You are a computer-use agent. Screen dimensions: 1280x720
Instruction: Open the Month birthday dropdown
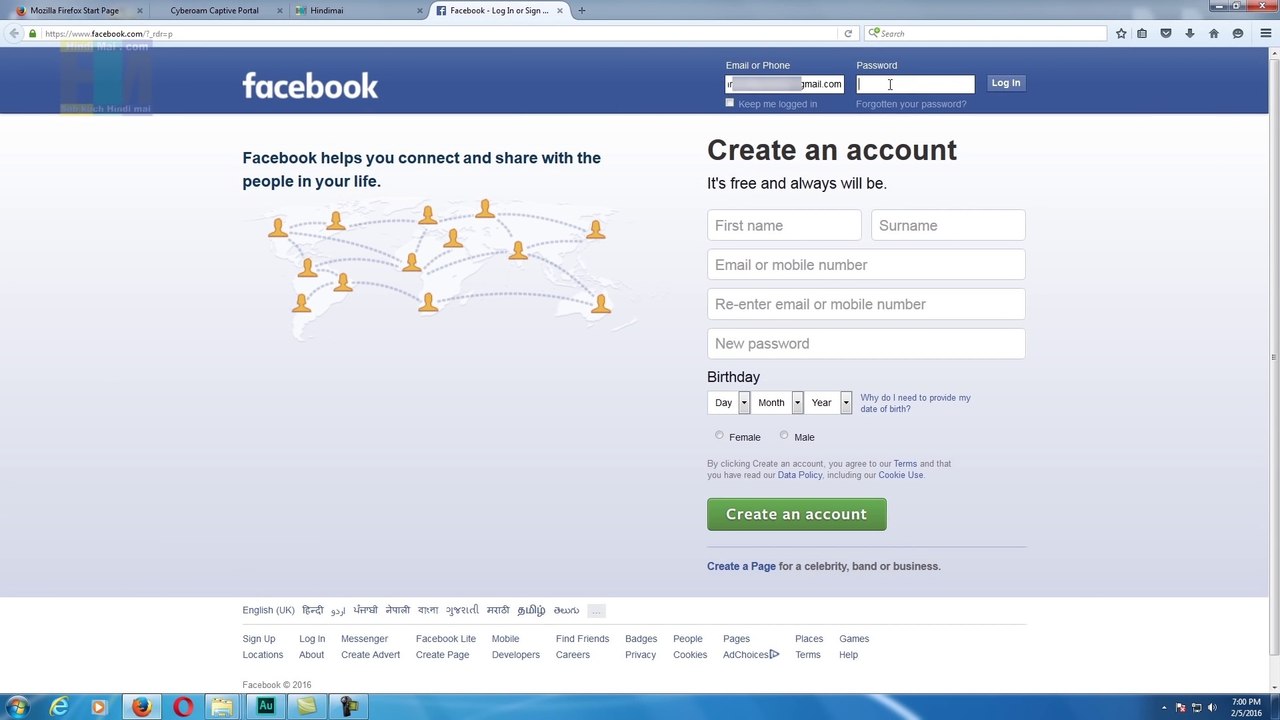click(778, 402)
